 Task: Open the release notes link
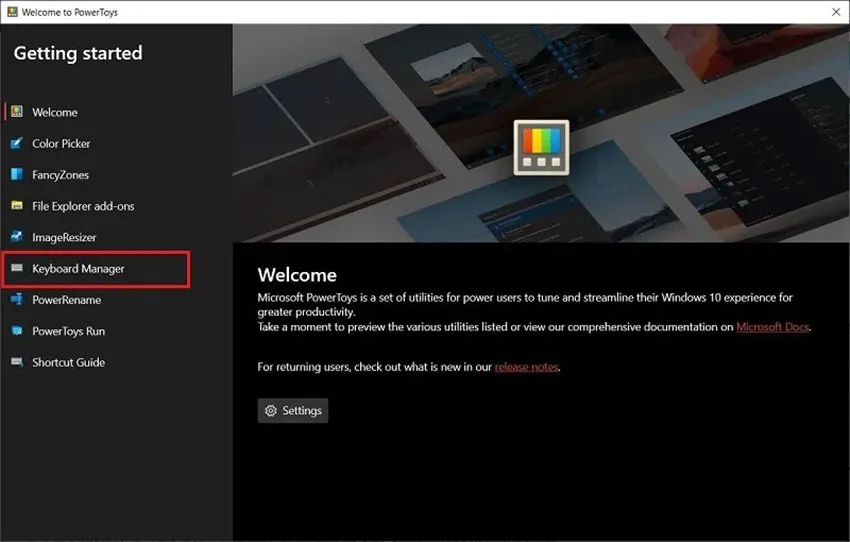click(x=526, y=367)
